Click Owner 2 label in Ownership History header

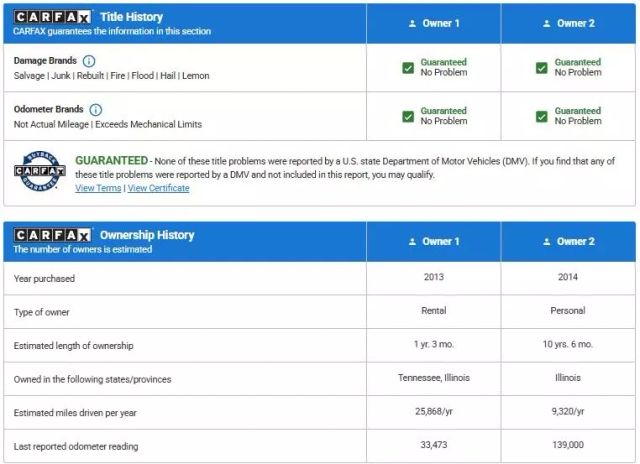click(x=576, y=241)
